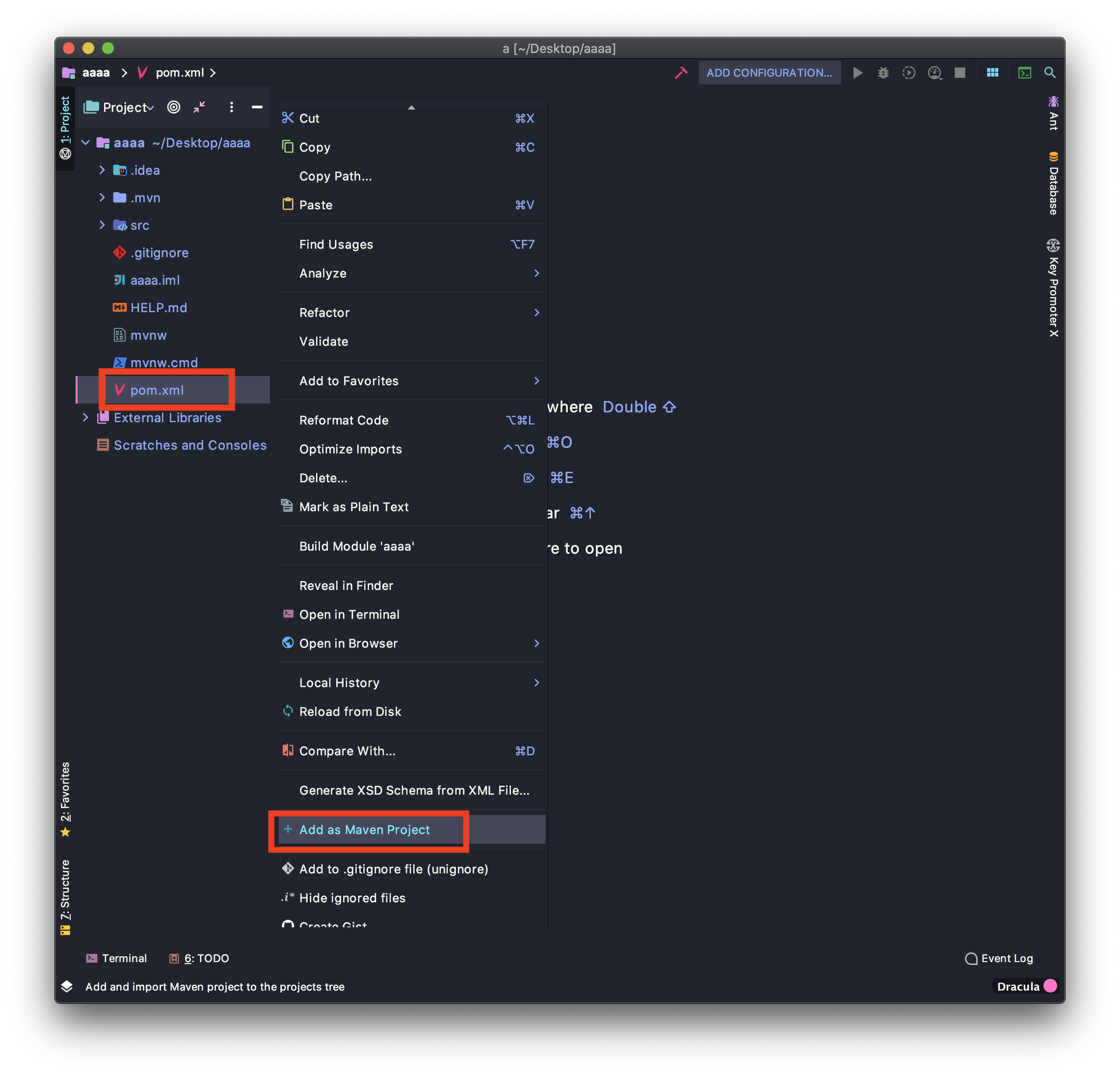Select Build Module 'aaaa'
The height and width of the screenshot is (1076, 1120).
pyautogui.click(x=411, y=546)
